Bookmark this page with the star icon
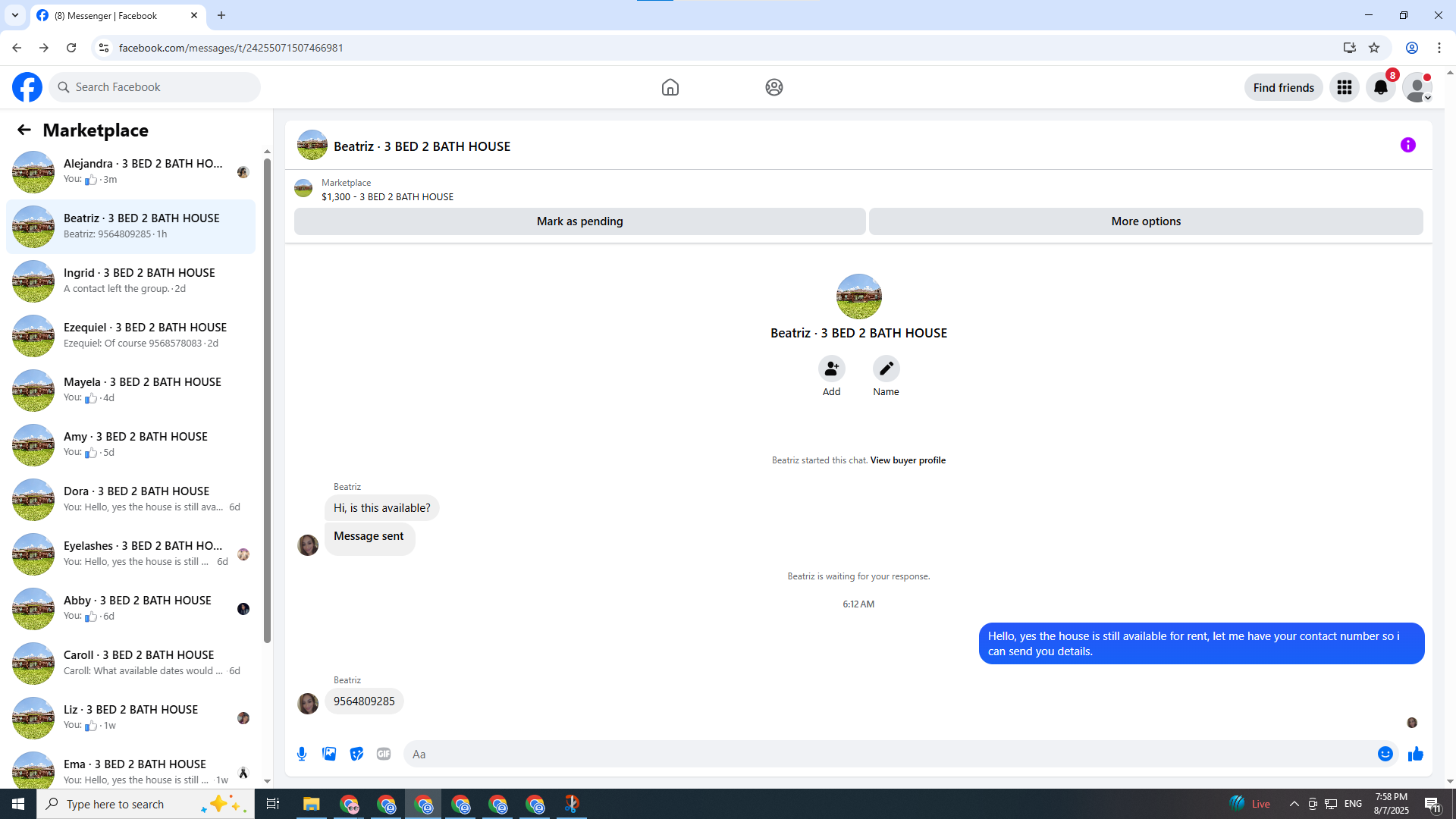This screenshot has height=819, width=1456. pyautogui.click(x=1374, y=48)
